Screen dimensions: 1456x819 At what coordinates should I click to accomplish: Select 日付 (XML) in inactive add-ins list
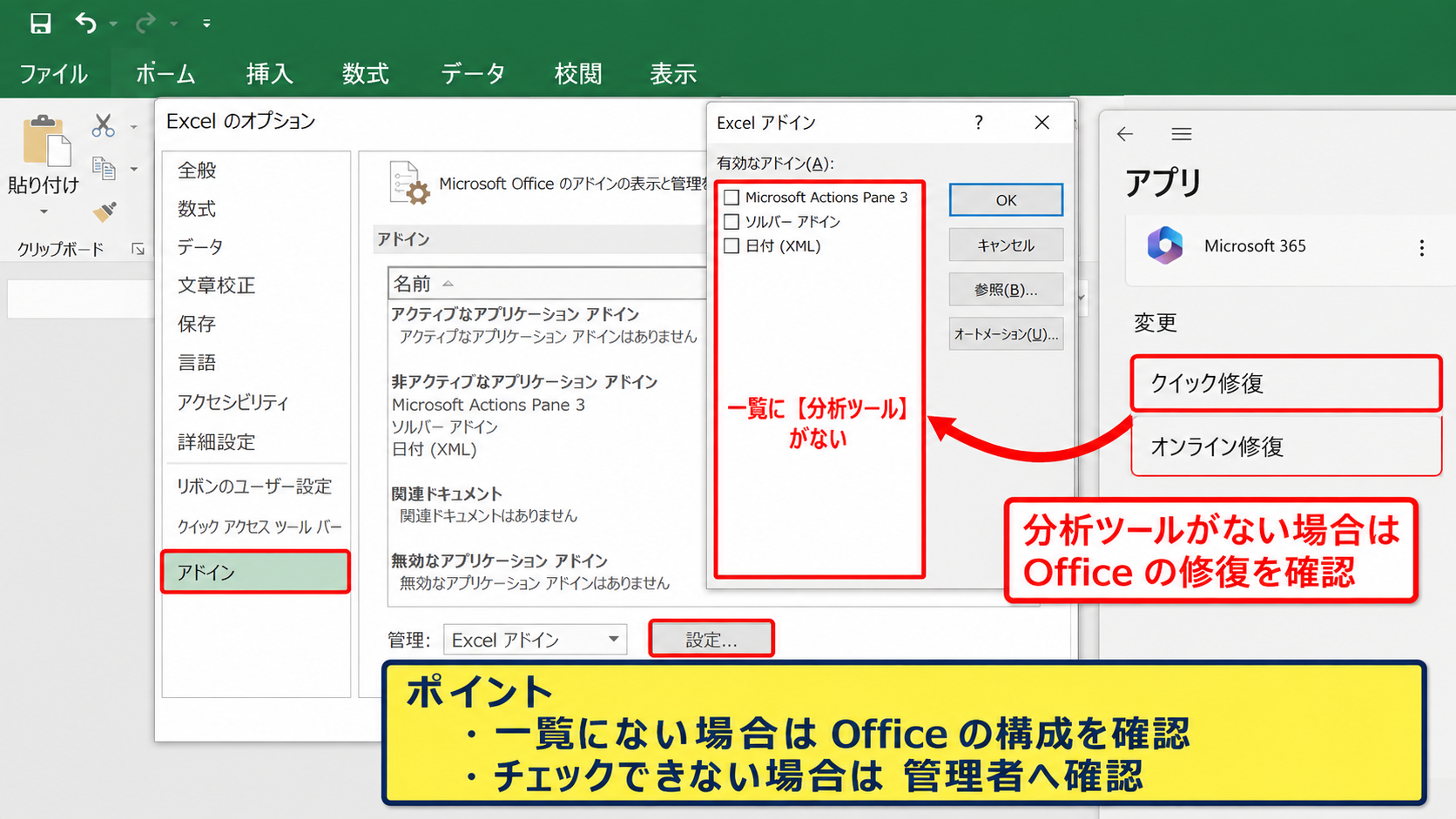[434, 450]
